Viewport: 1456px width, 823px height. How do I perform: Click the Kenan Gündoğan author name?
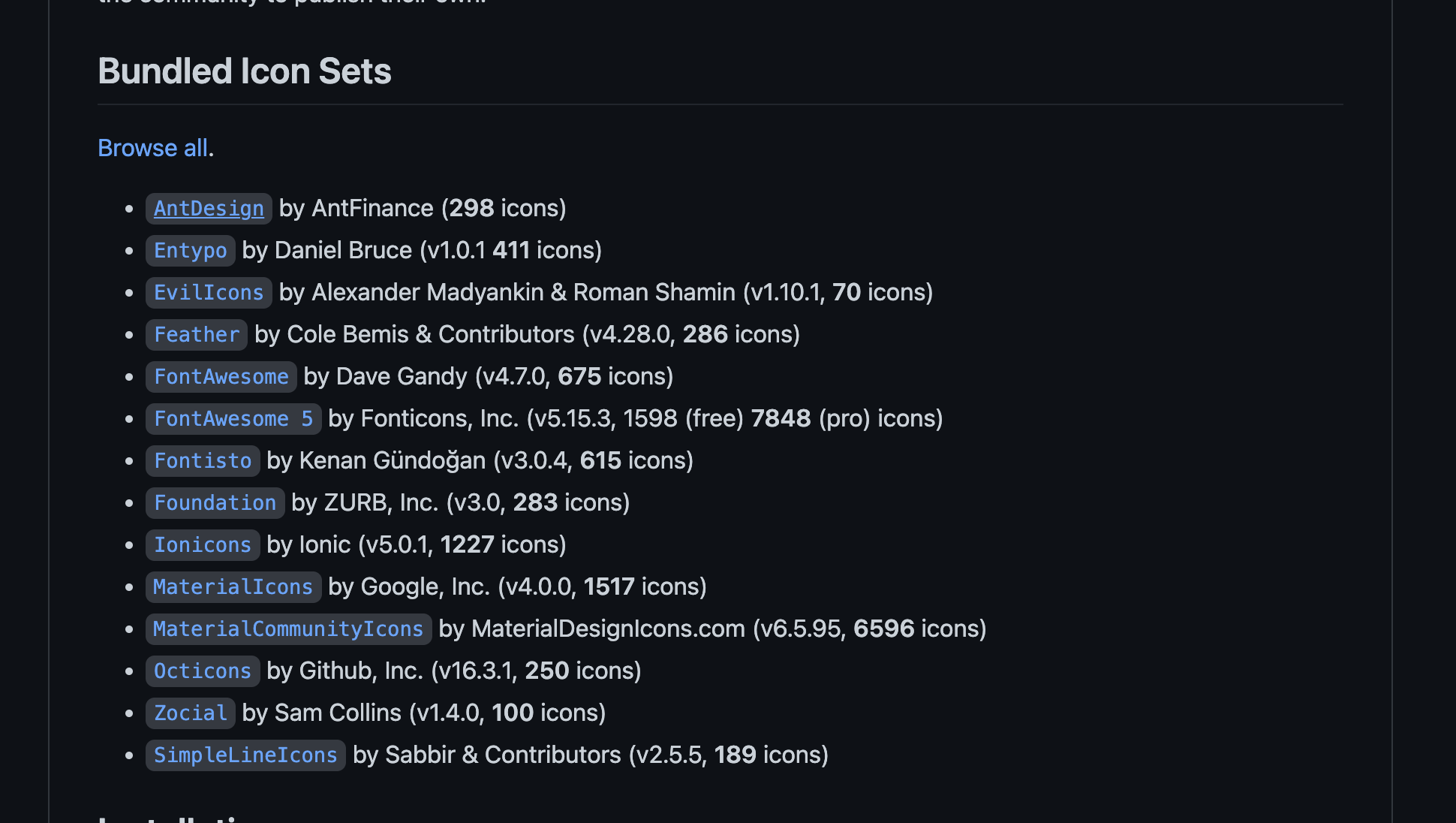point(392,460)
